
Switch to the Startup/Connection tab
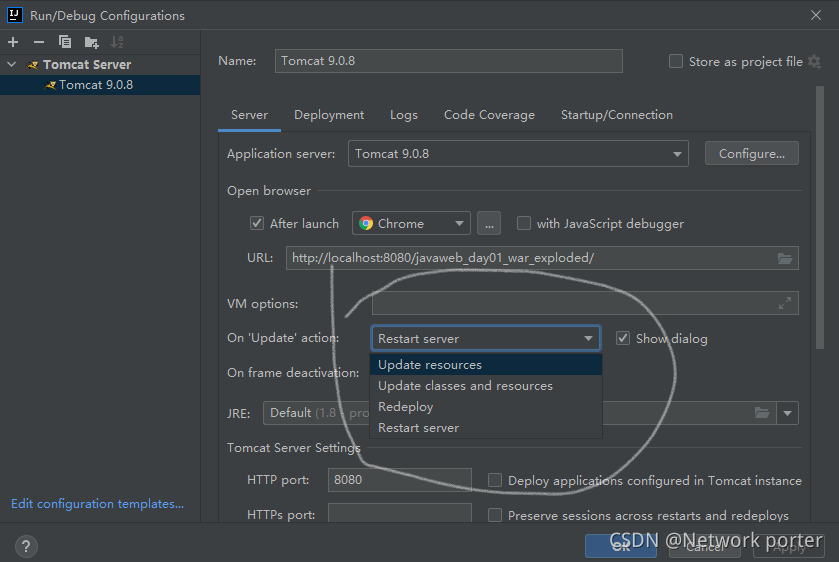(616, 115)
